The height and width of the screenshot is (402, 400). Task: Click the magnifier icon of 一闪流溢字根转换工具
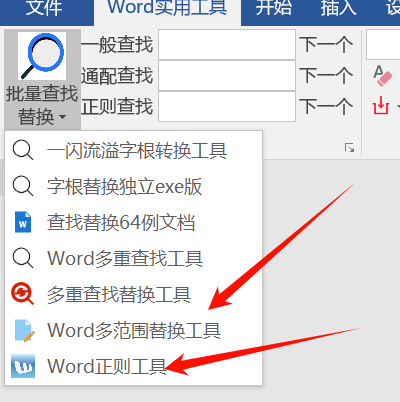tap(23, 150)
